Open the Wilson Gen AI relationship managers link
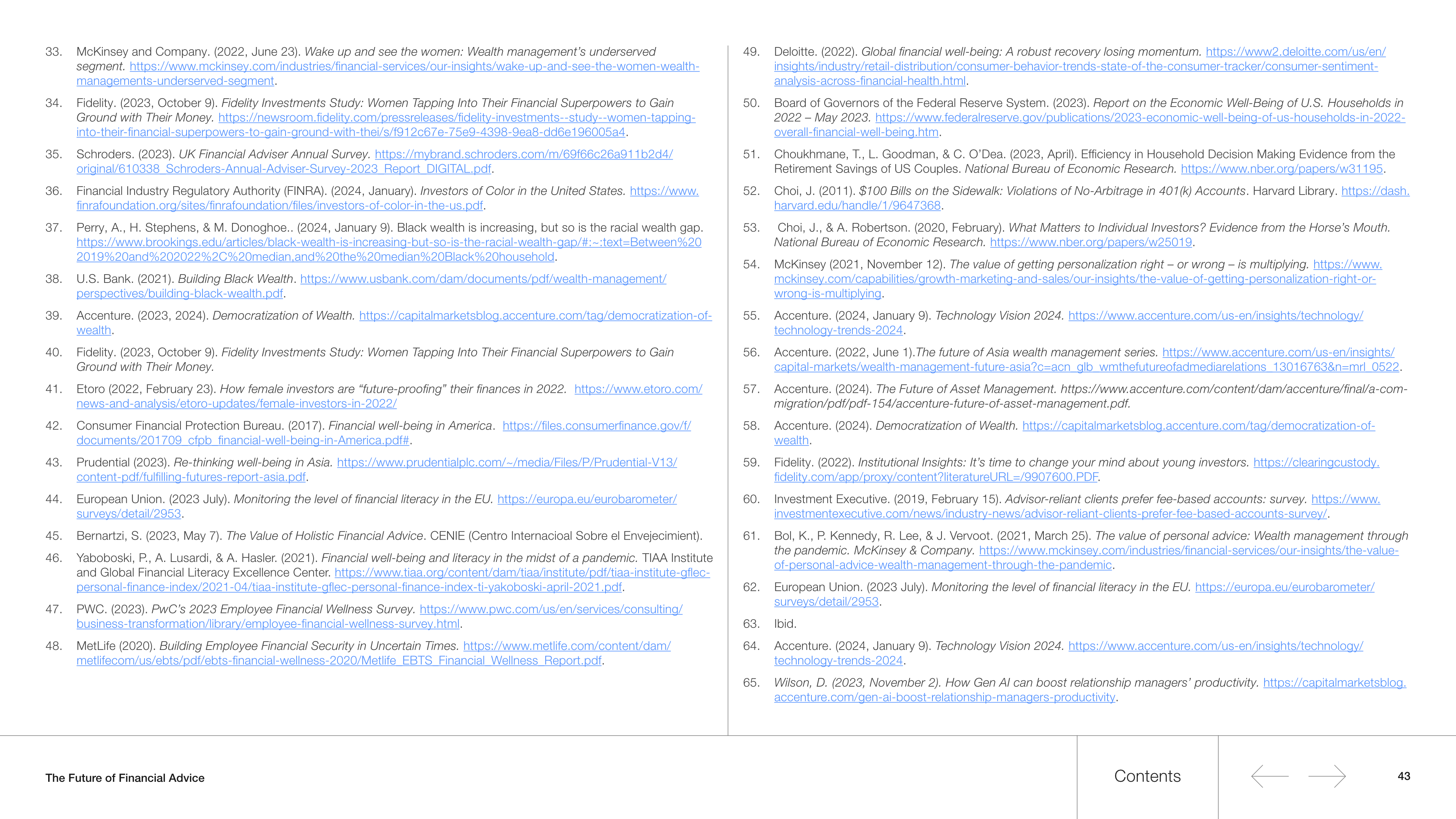1456x819 pixels. 944,698
